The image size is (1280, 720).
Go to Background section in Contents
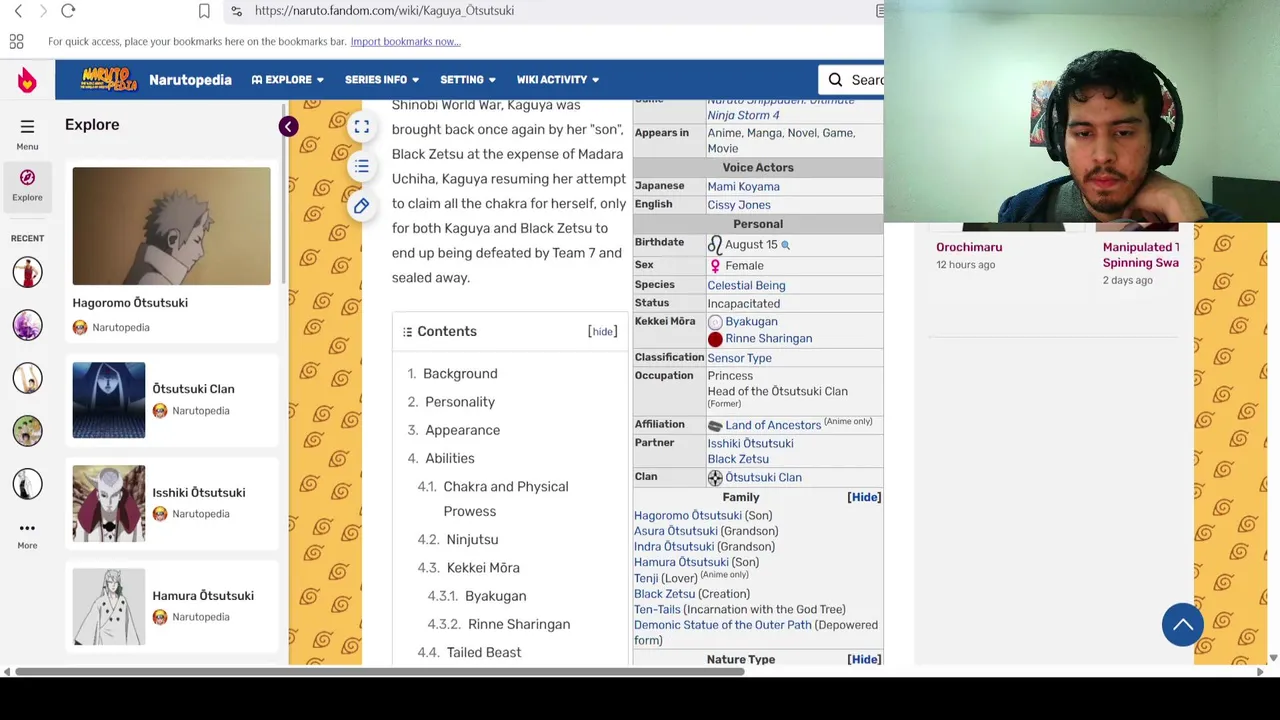tap(460, 374)
